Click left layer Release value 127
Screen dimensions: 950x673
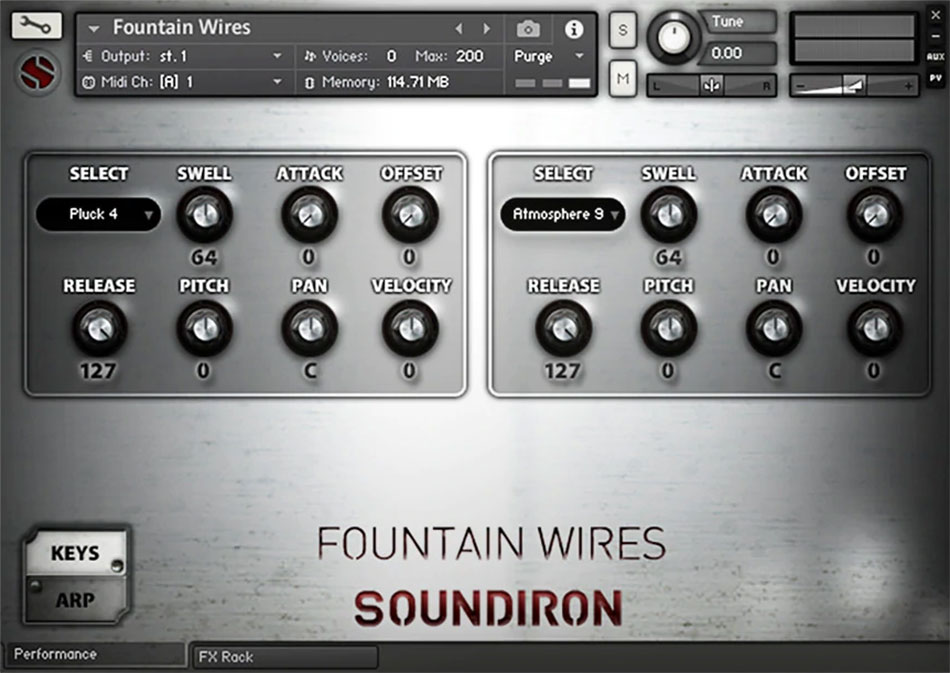pyautogui.click(x=98, y=370)
